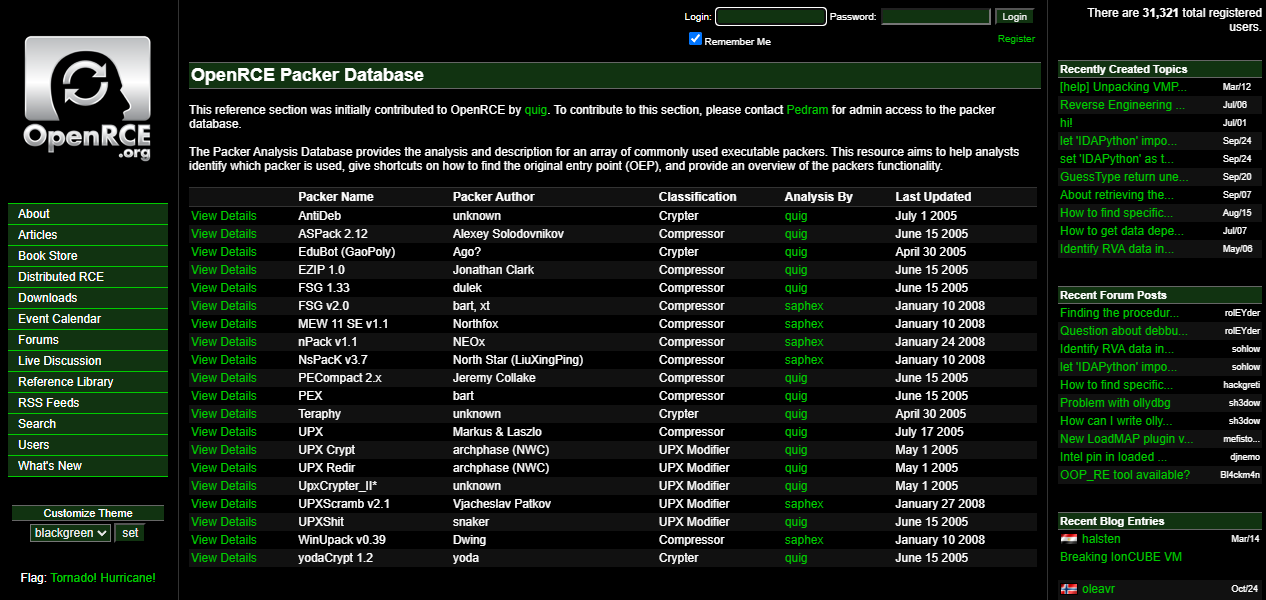Open the Customize Theme dropdown
The width and height of the screenshot is (1266, 600).
click(70, 533)
